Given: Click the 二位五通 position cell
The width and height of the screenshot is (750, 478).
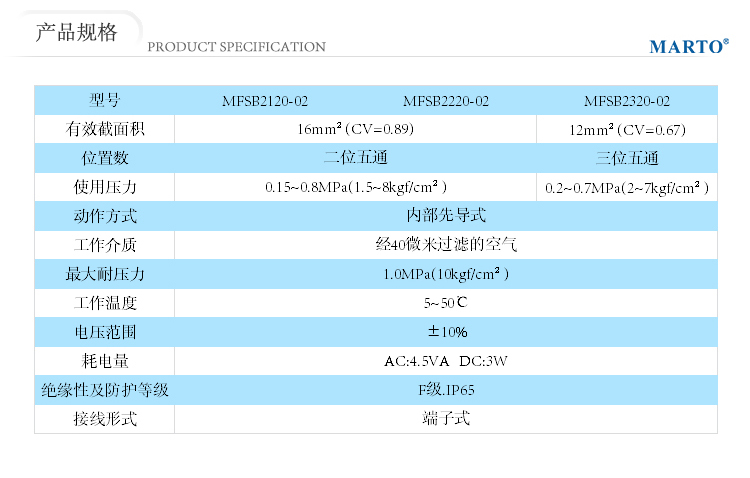Looking at the screenshot, I should [355, 157].
